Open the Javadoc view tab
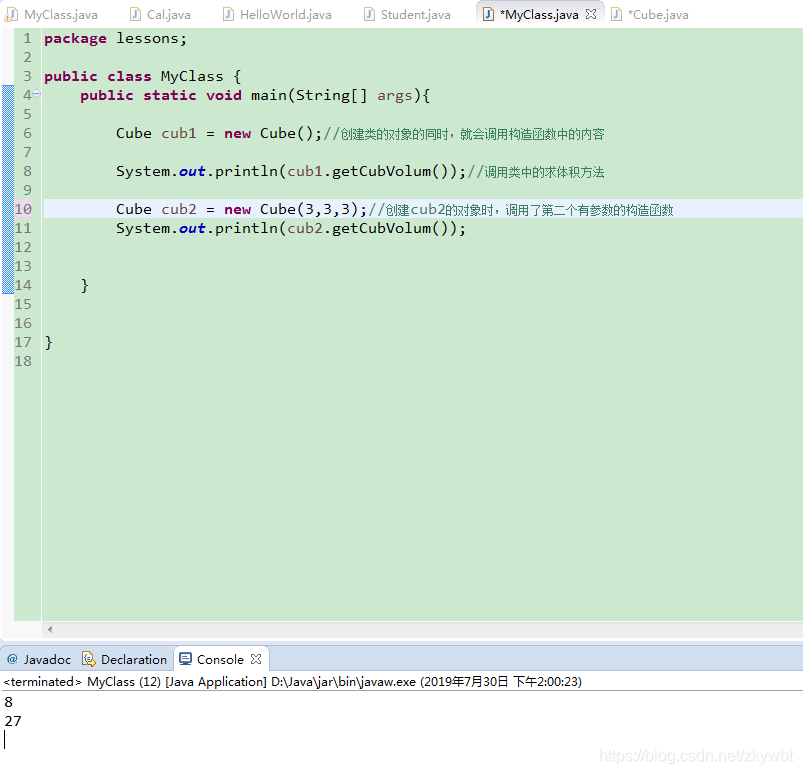 (39, 659)
